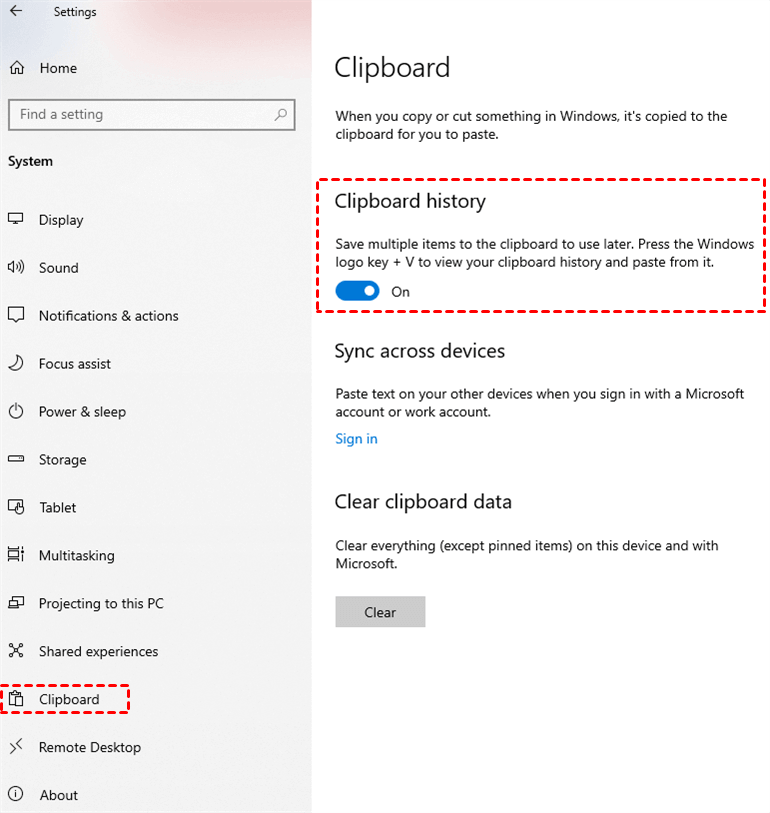Image resolution: width=770 pixels, height=813 pixels.
Task: Click the Home house icon
Action: pos(17,68)
